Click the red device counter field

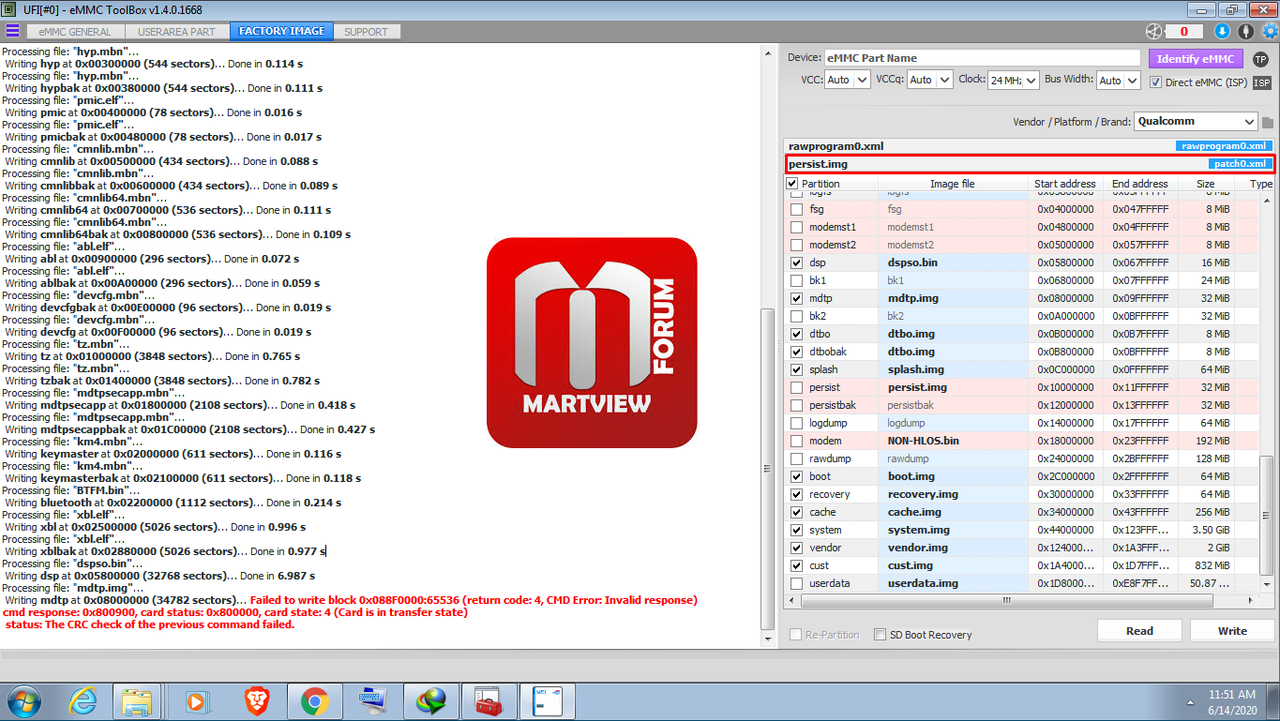click(1183, 31)
